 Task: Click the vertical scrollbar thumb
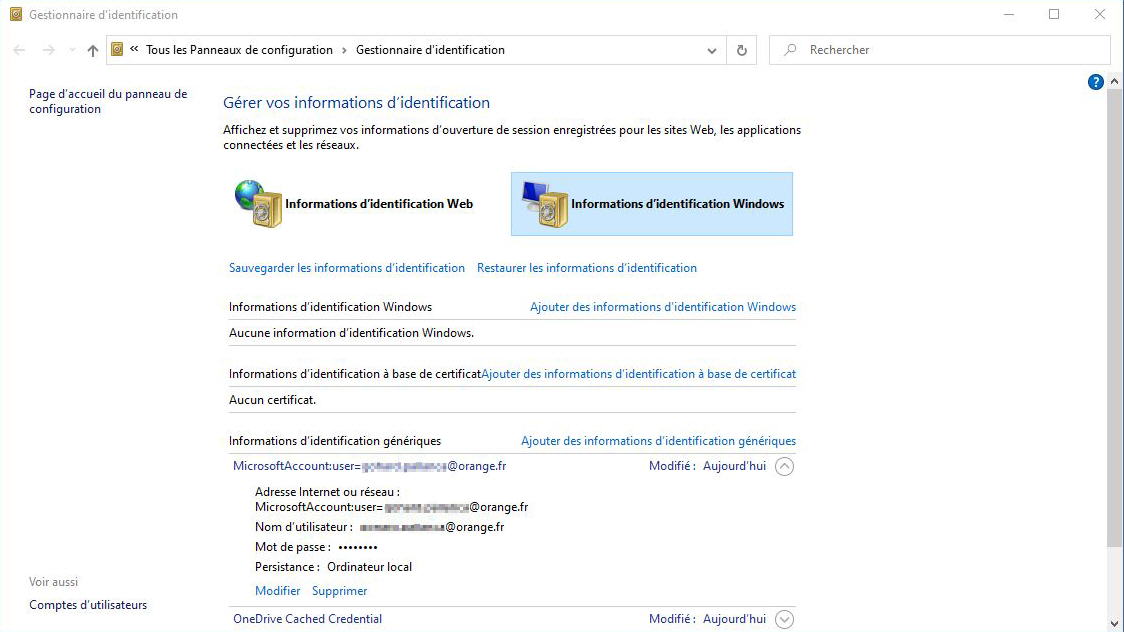coord(1114,318)
